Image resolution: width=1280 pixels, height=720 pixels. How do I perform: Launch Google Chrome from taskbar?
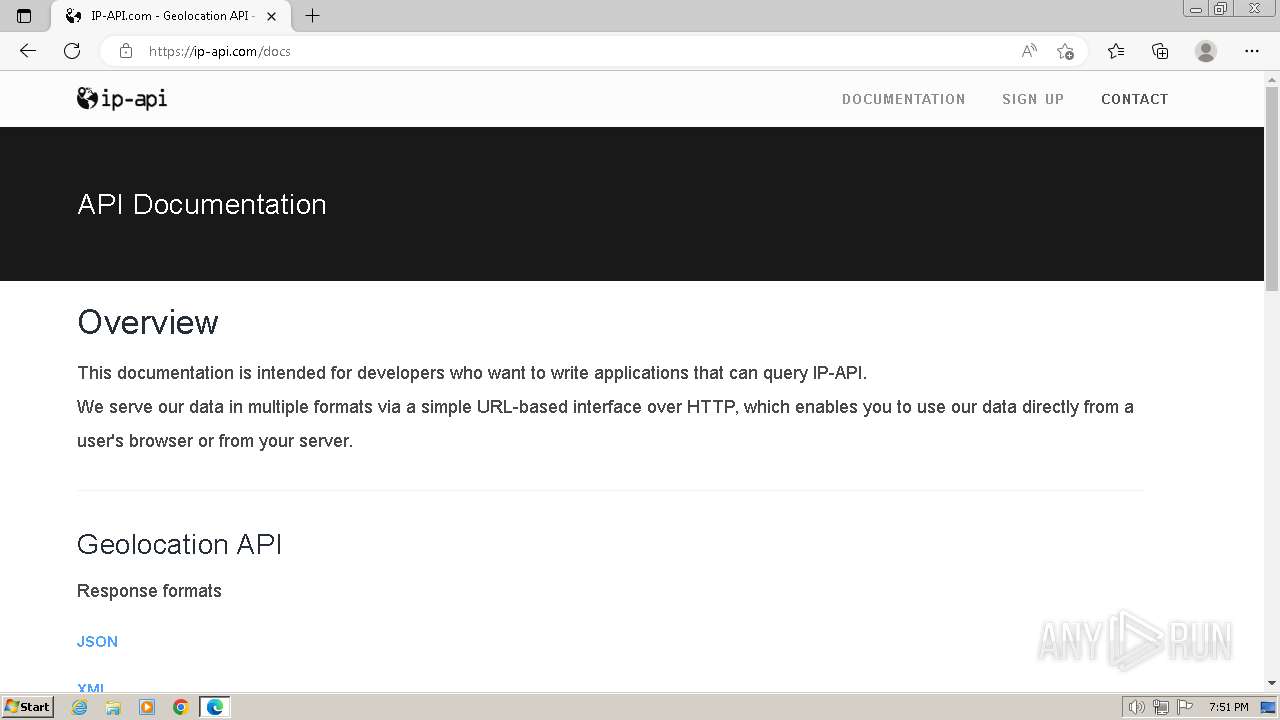[x=181, y=707]
